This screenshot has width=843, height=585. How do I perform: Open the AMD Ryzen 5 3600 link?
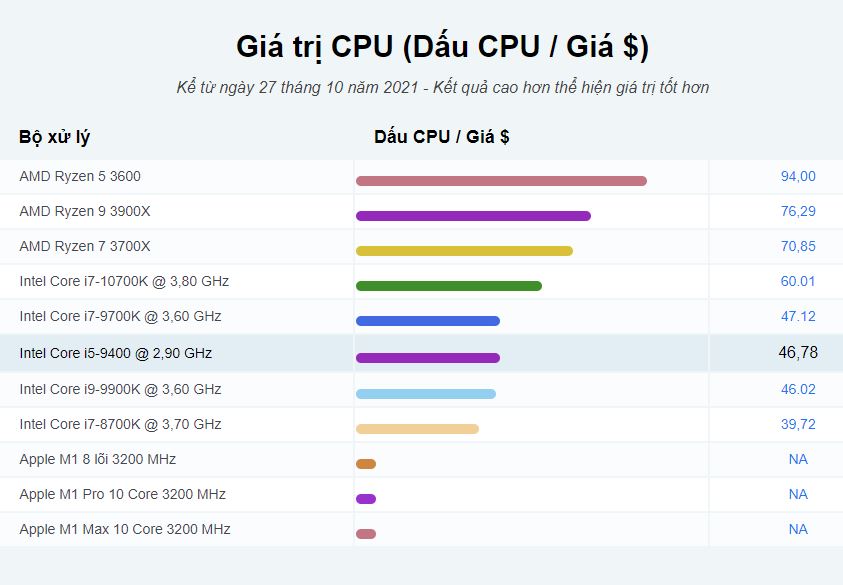pos(80,176)
